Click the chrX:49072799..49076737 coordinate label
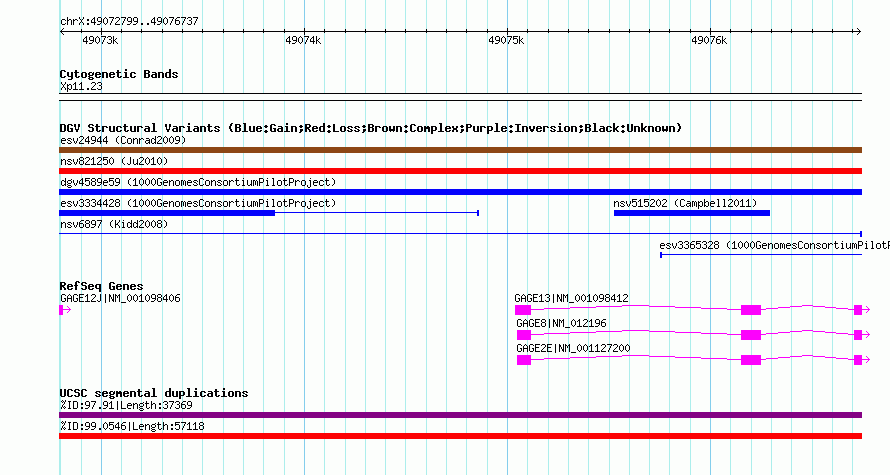The height and width of the screenshot is (475, 890). click(x=129, y=21)
